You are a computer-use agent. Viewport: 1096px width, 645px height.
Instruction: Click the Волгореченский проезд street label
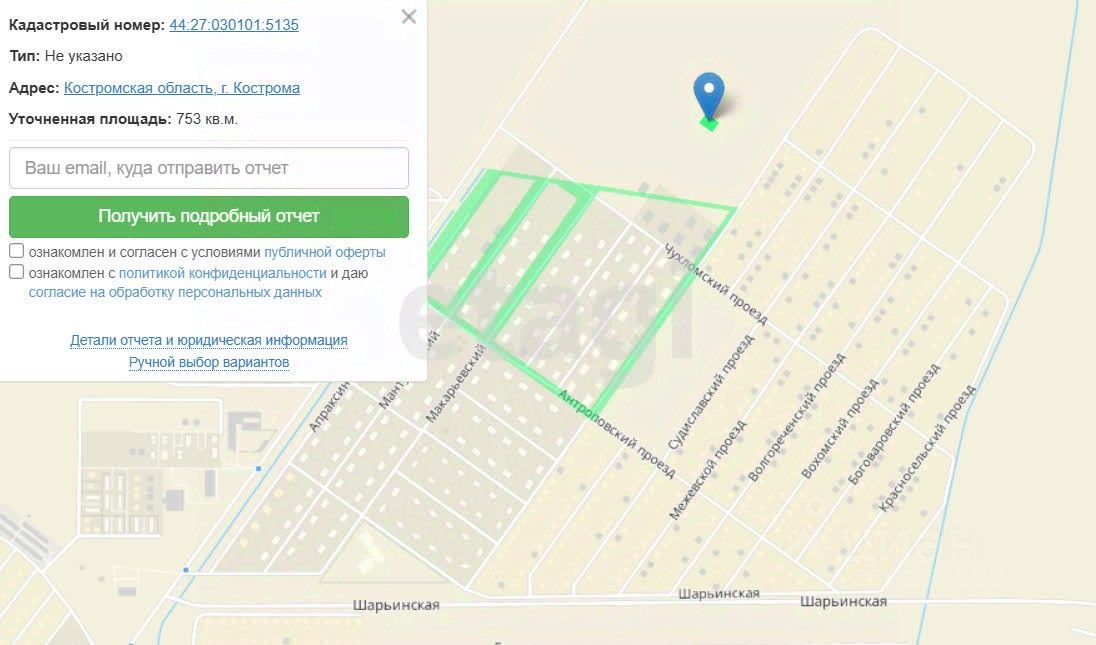[796, 417]
